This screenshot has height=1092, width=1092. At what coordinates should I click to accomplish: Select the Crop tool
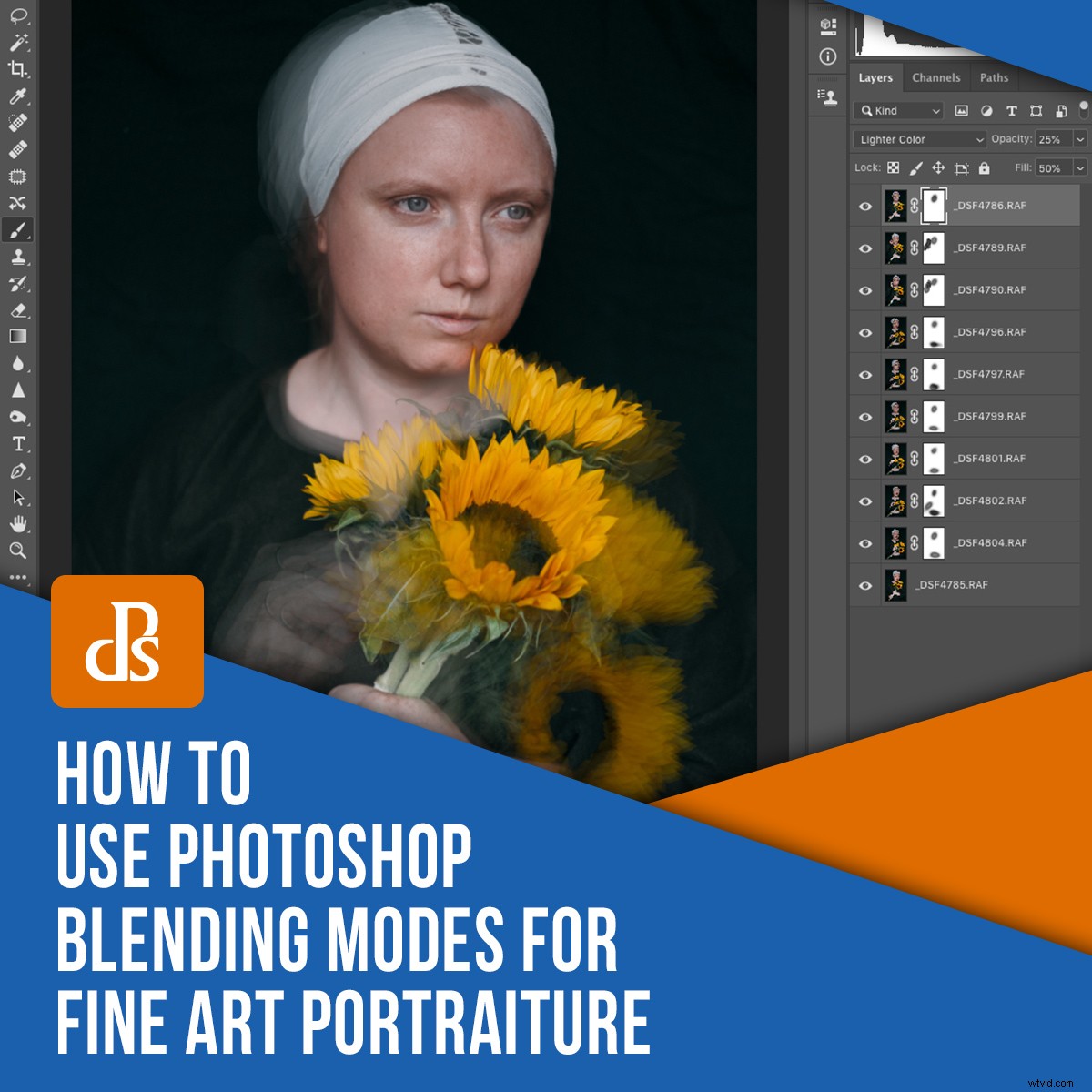tap(18, 70)
